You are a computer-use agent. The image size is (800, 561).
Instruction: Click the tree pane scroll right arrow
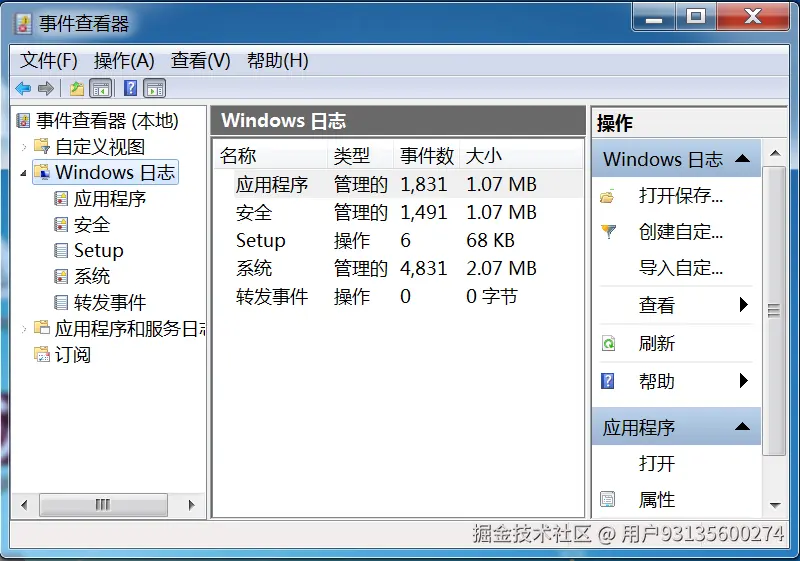coord(191,505)
